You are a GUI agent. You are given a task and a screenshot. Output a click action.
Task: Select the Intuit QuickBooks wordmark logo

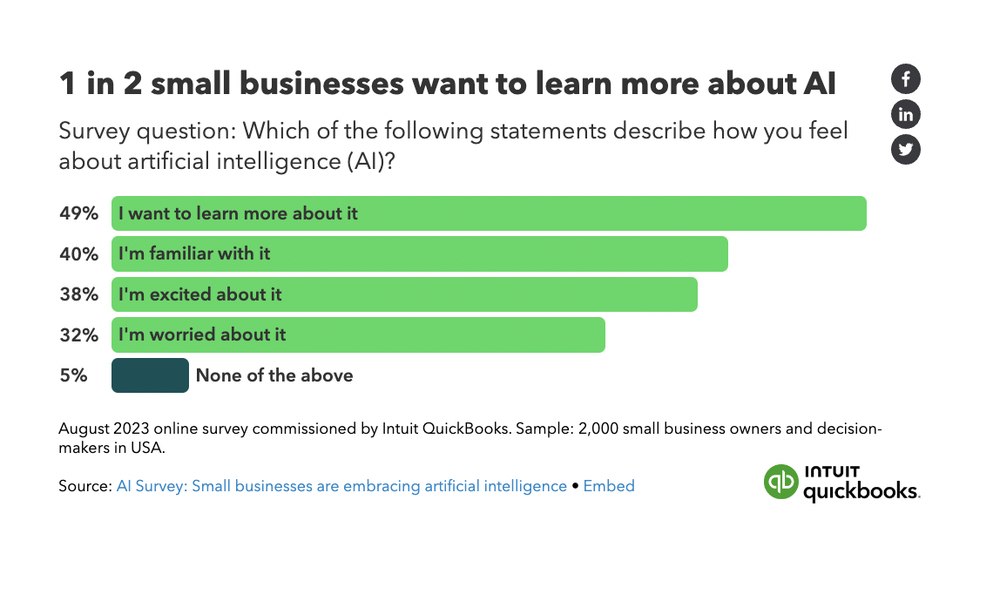coord(862,483)
